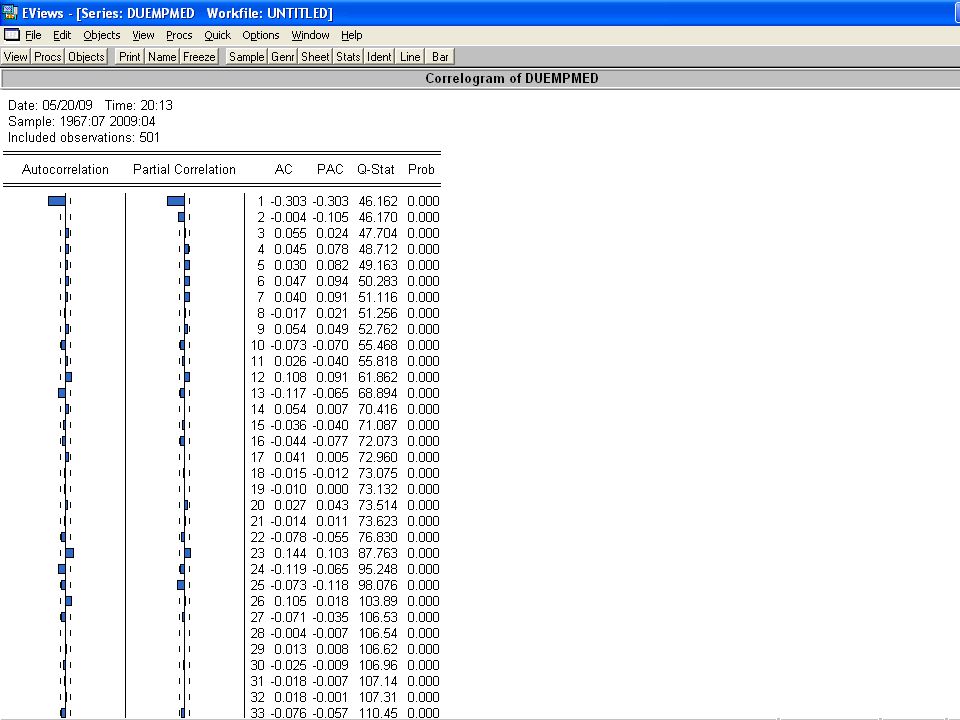The image size is (960, 720).
Task: Click the Ident toolbar button
Action: point(379,57)
